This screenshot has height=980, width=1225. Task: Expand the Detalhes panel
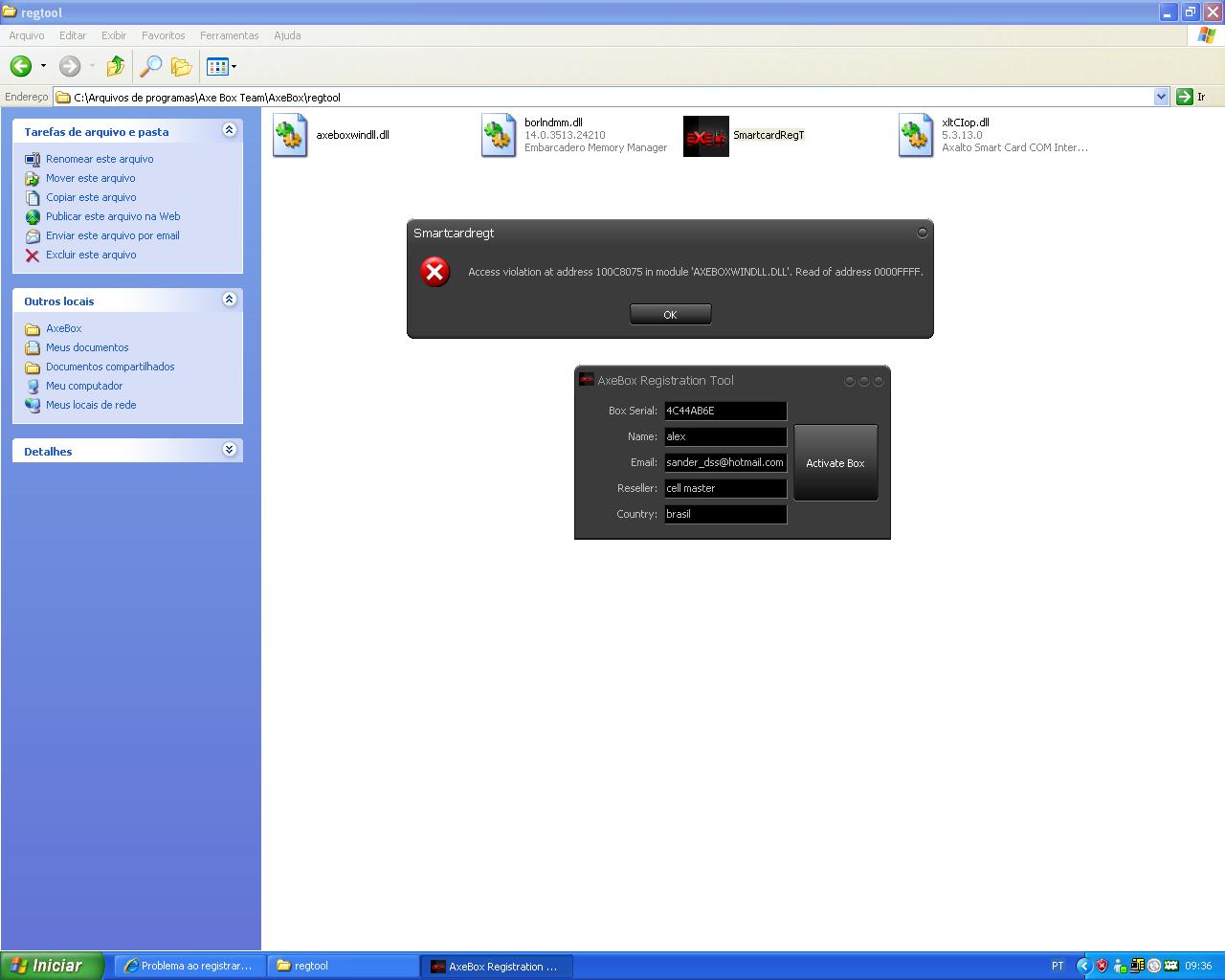pos(229,450)
